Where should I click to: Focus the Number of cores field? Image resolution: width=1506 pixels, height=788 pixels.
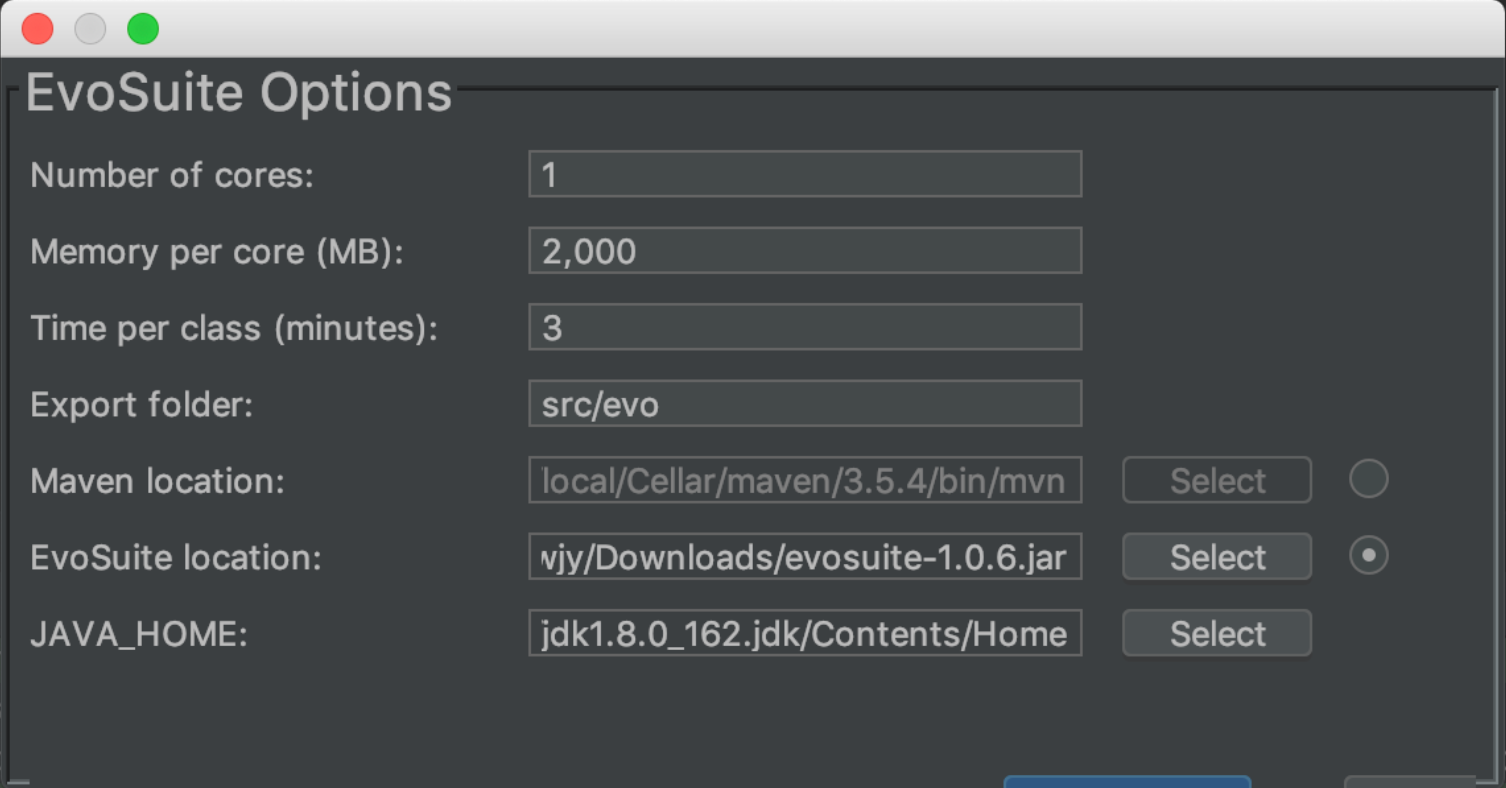805,174
